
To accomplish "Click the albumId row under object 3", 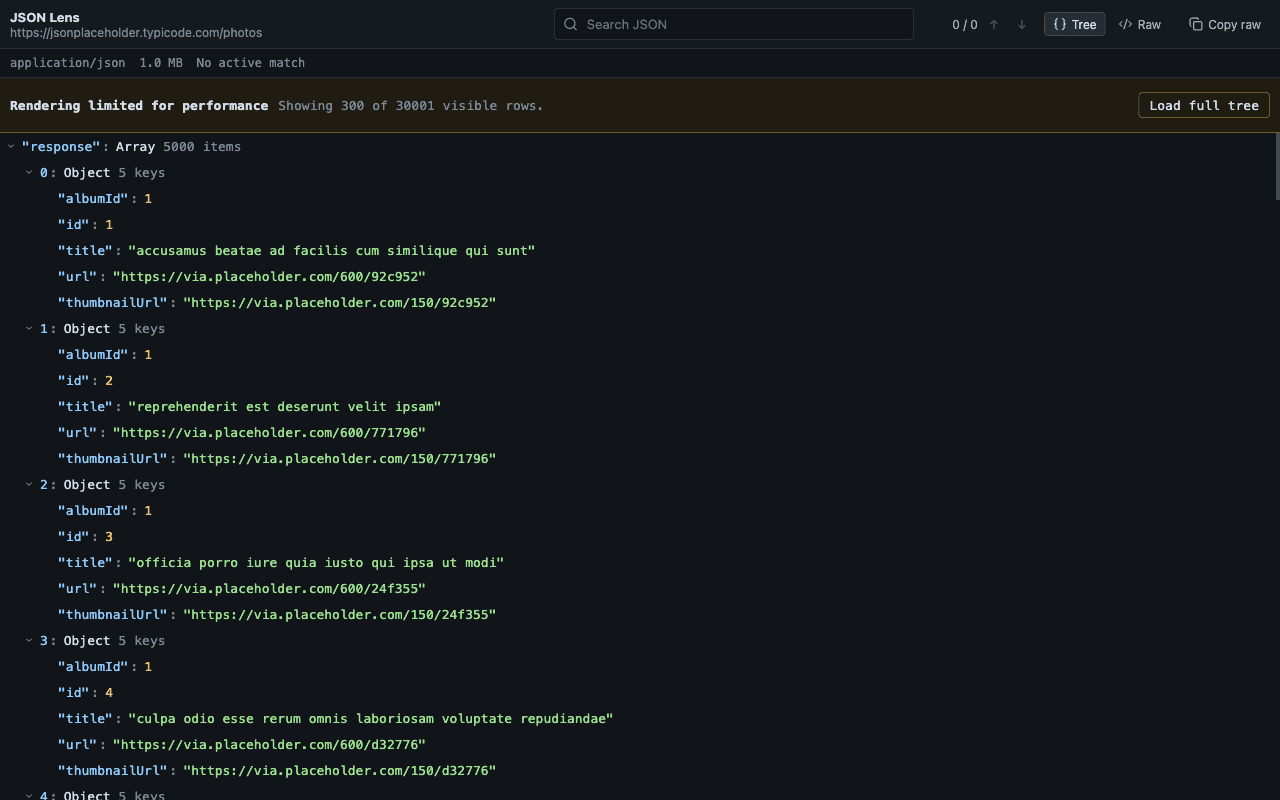I will (640, 666).
